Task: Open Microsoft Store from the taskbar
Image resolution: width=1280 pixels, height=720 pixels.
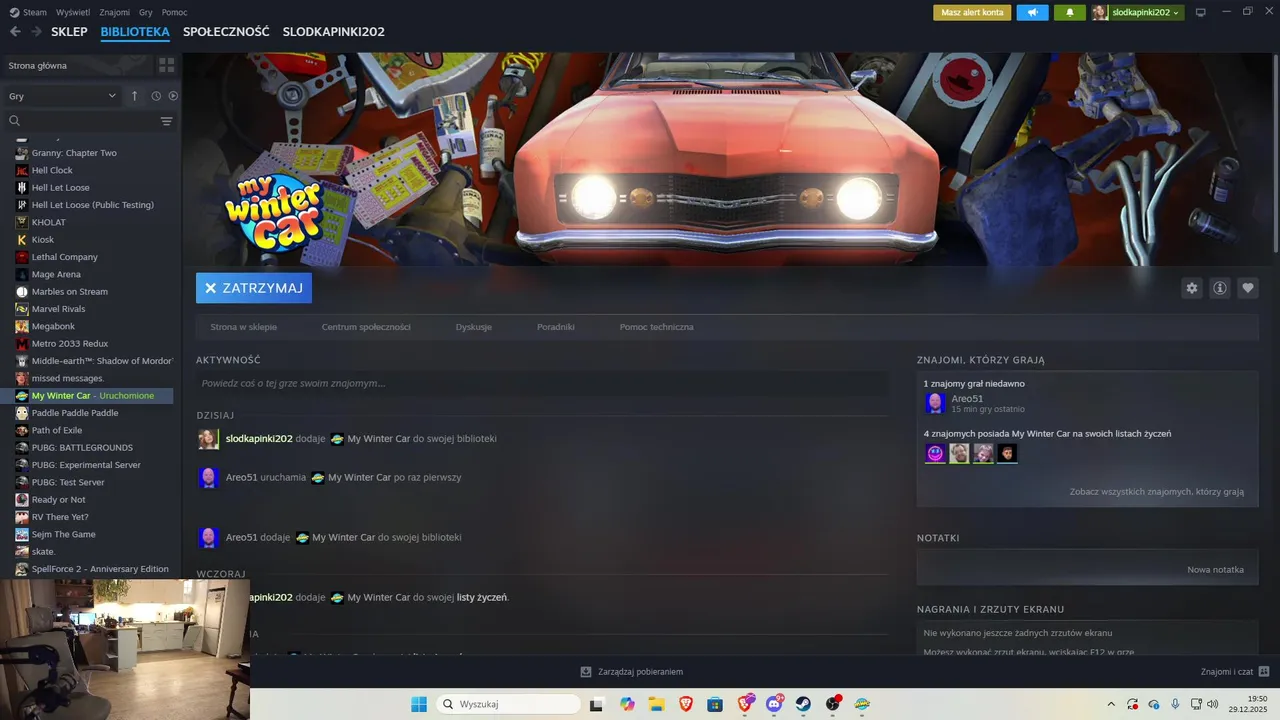Action: [x=715, y=704]
